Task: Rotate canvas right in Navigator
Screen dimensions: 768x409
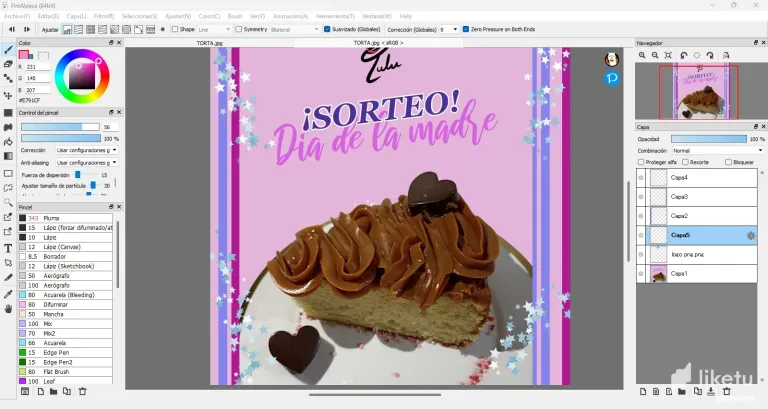Action: click(710, 55)
